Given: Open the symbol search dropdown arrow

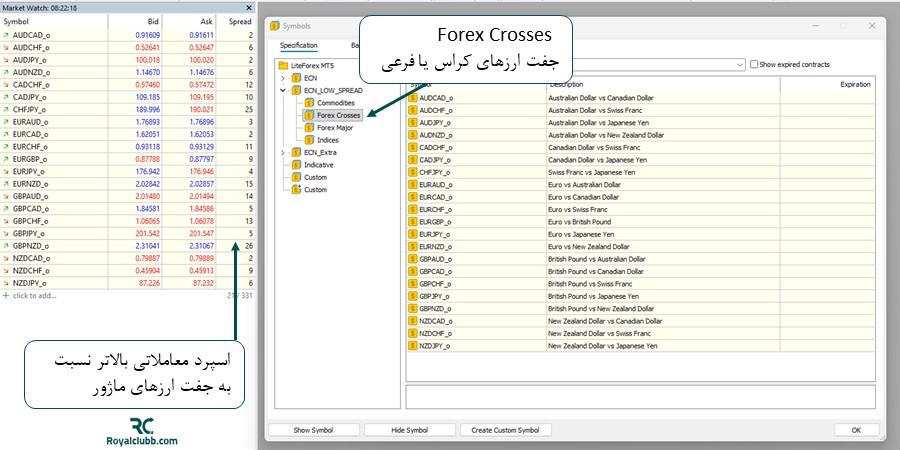Looking at the screenshot, I should click(x=740, y=64).
